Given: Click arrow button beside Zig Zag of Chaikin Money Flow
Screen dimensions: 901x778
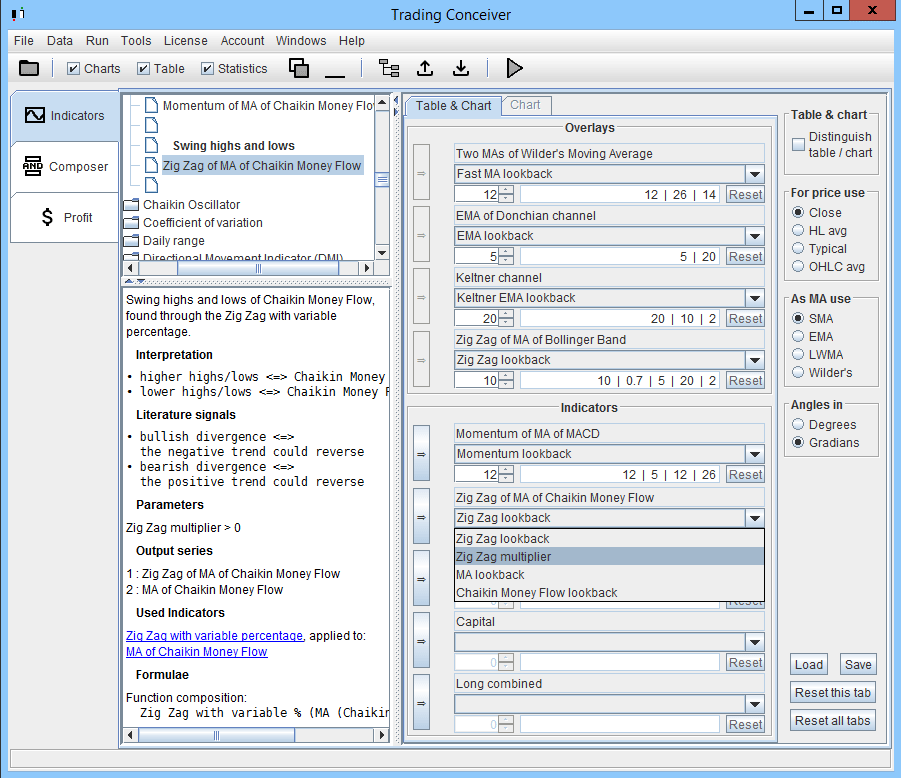Looking at the screenshot, I should click(x=421, y=517).
